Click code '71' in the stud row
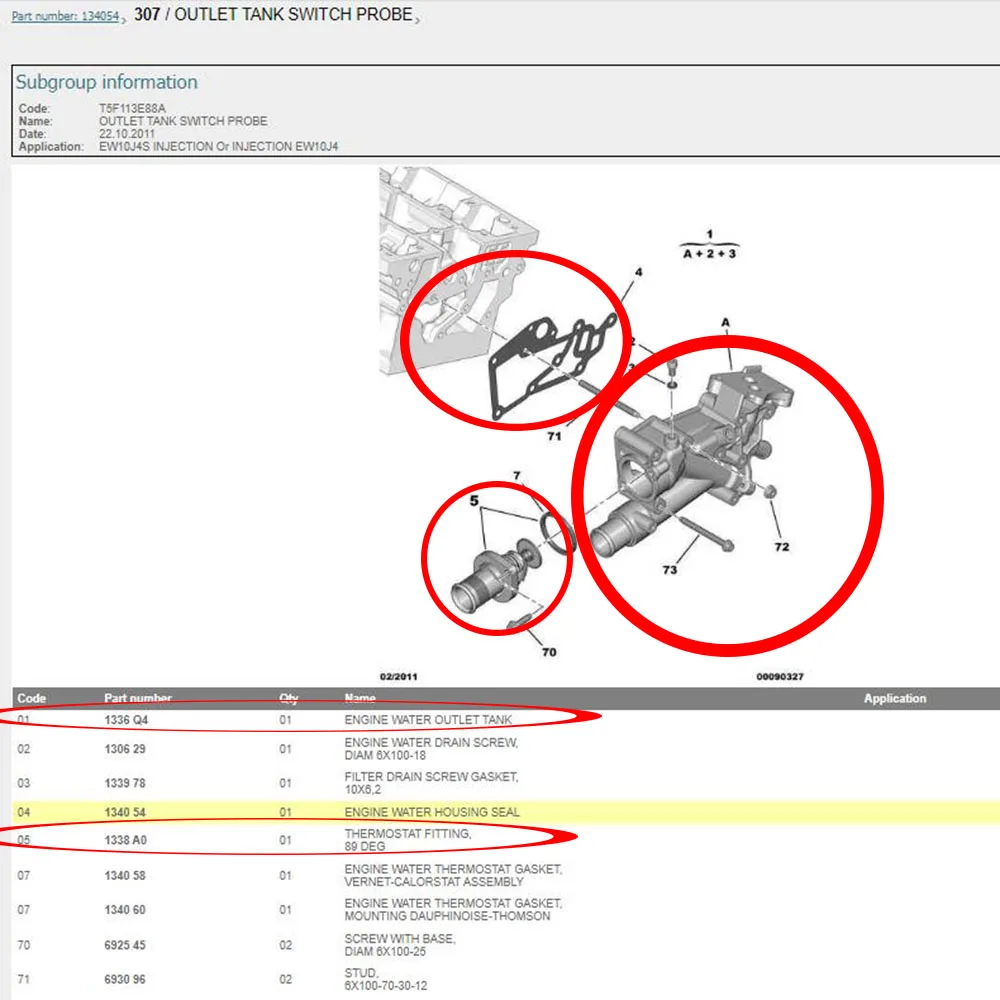The width and height of the screenshot is (1000, 1000). (24, 980)
